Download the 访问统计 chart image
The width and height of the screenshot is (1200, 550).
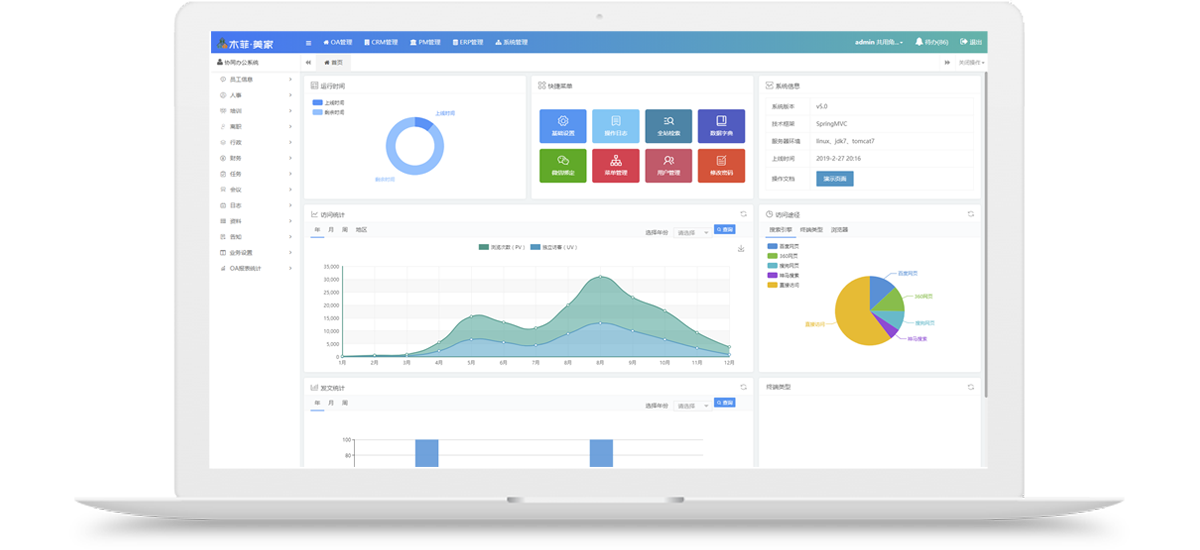coord(741,248)
